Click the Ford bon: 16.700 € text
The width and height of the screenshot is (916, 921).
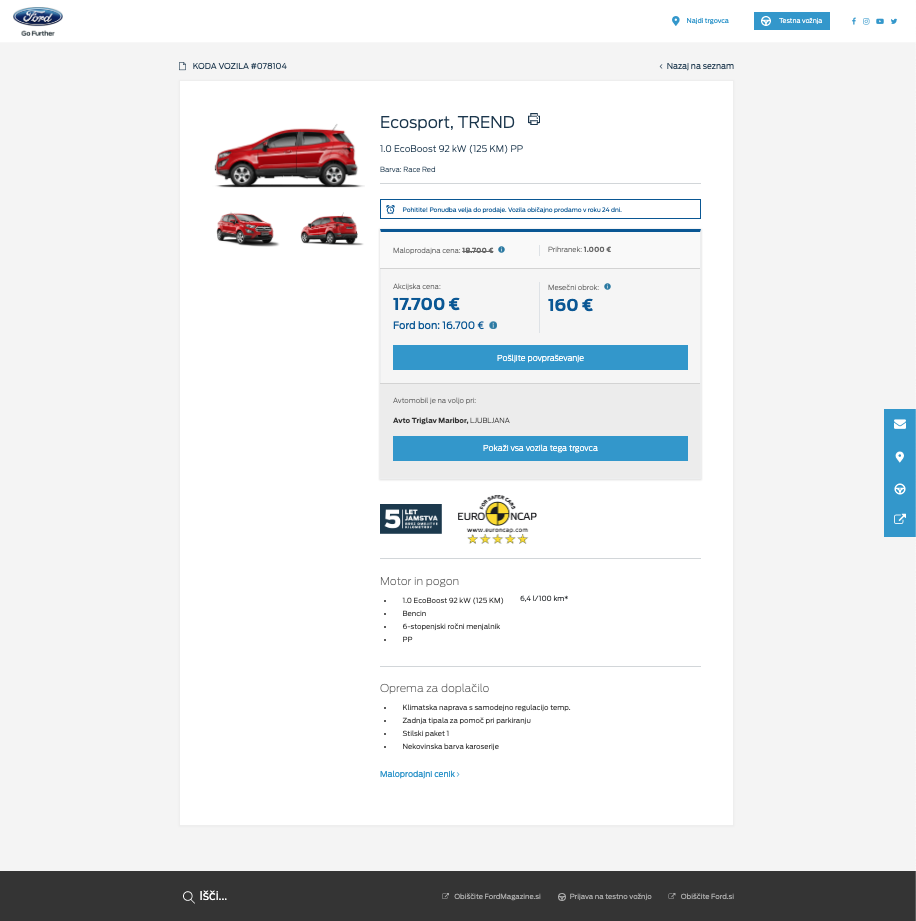click(x=438, y=325)
